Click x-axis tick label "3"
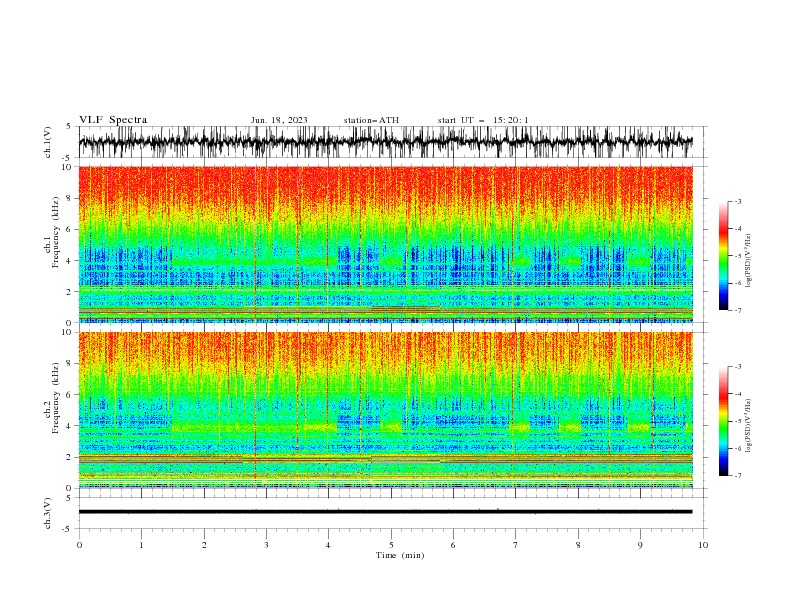792x612 pixels. point(266,545)
